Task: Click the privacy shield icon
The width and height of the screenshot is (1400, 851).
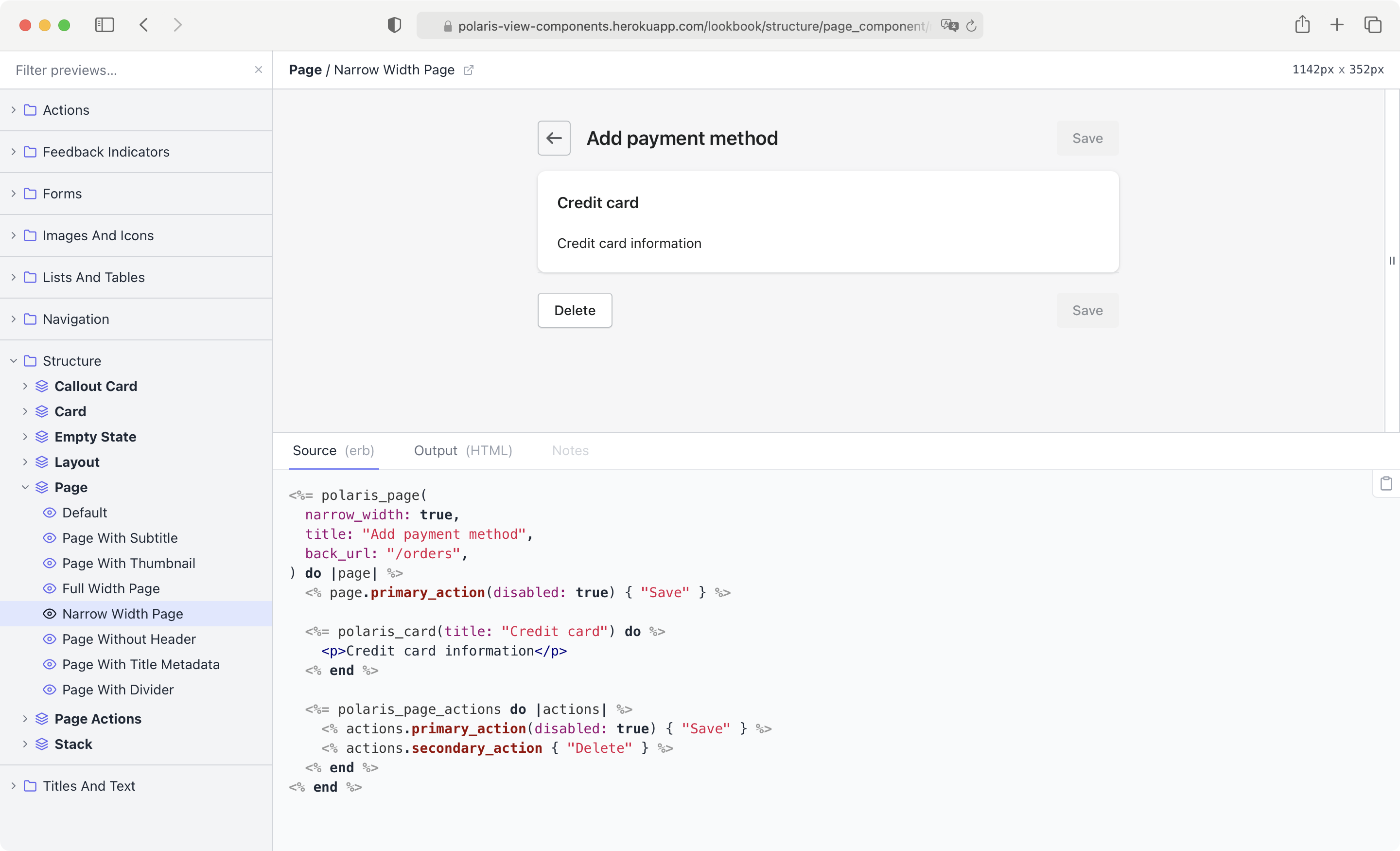Action: [x=394, y=25]
